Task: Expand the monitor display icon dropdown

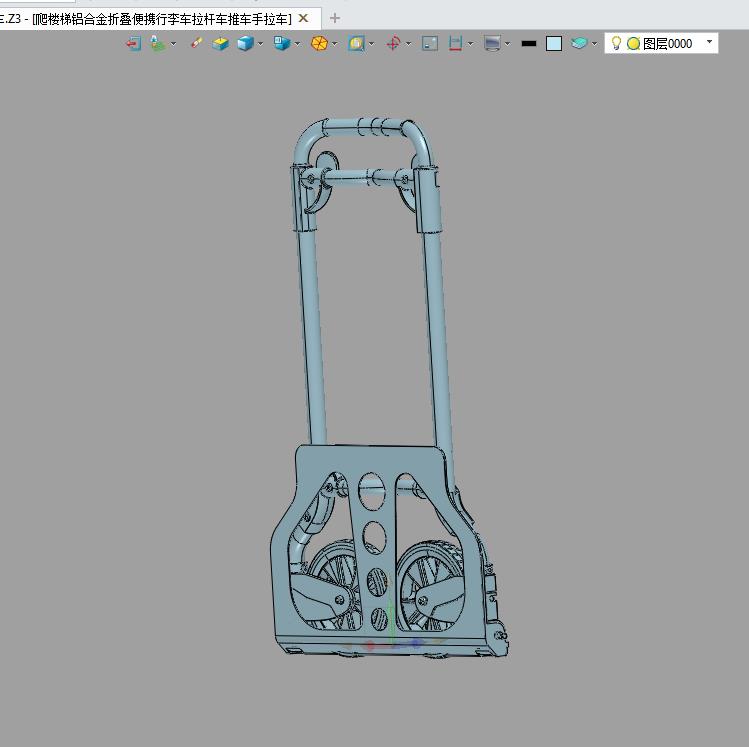Action: [507, 44]
